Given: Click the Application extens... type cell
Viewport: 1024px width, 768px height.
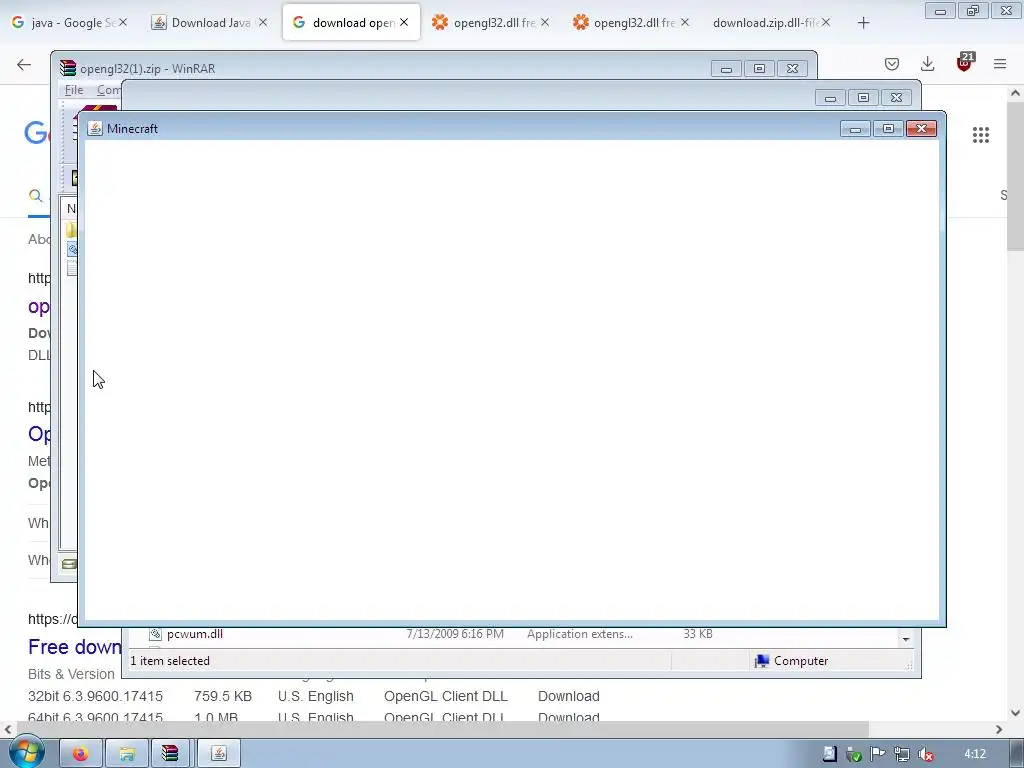Looking at the screenshot, I should [x=580, y=634].
